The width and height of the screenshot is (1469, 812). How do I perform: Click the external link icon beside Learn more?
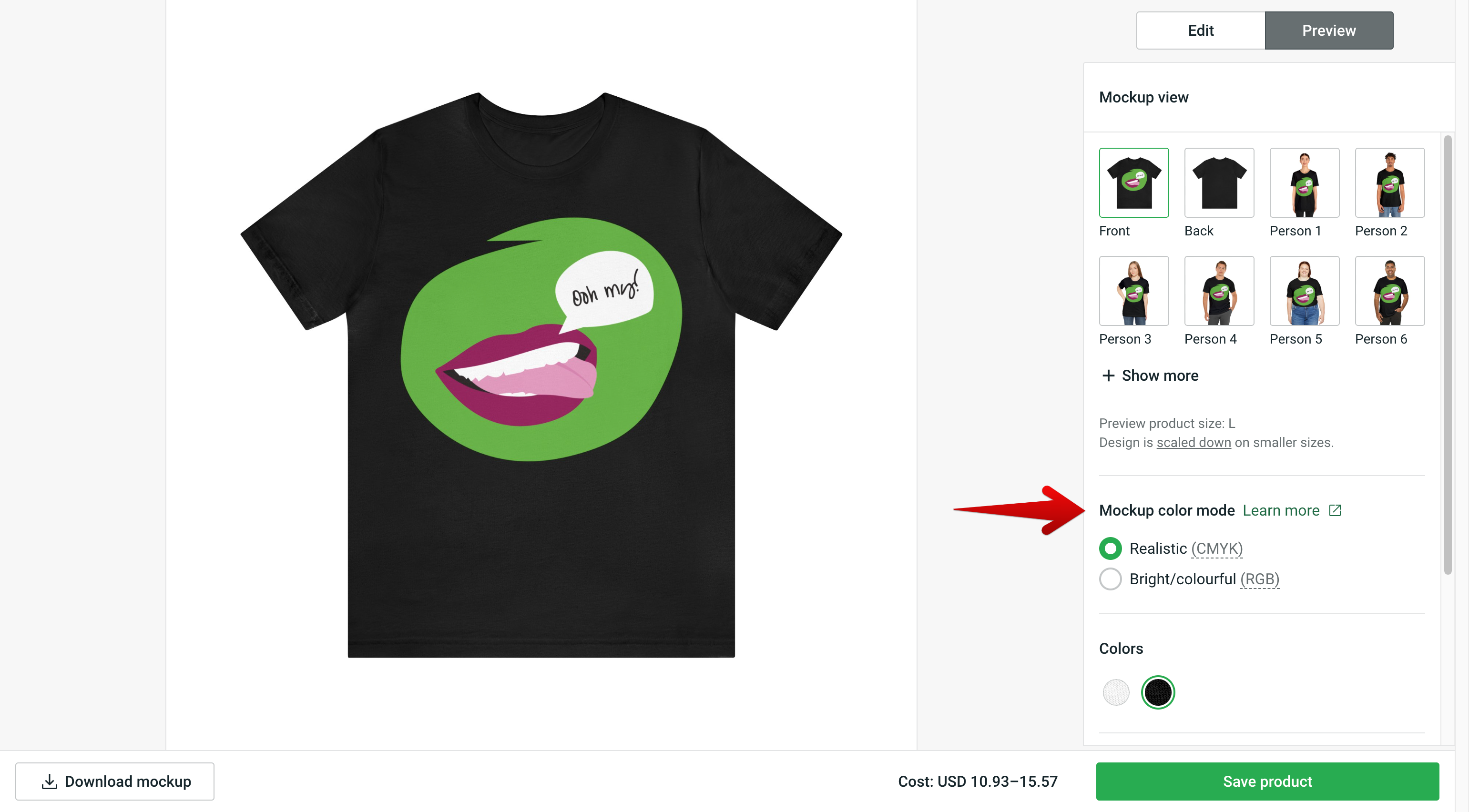pos(1335,510)
